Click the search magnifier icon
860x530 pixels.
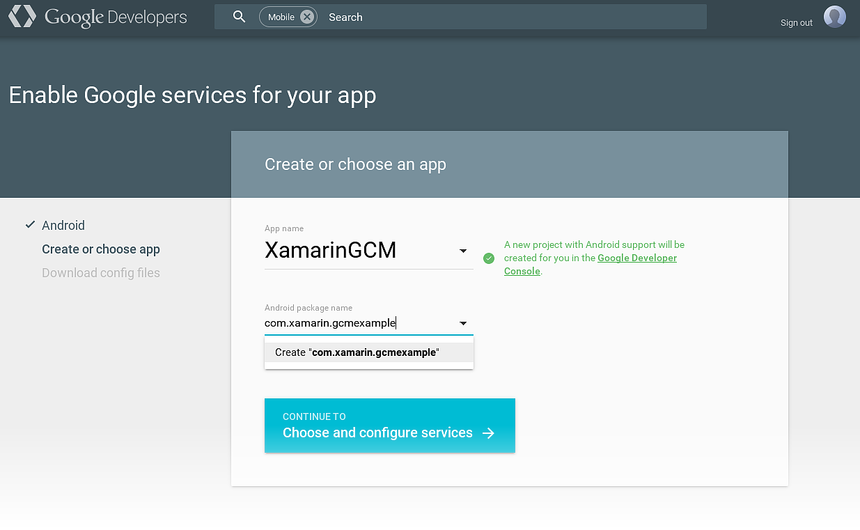click(x=239, y=16)
